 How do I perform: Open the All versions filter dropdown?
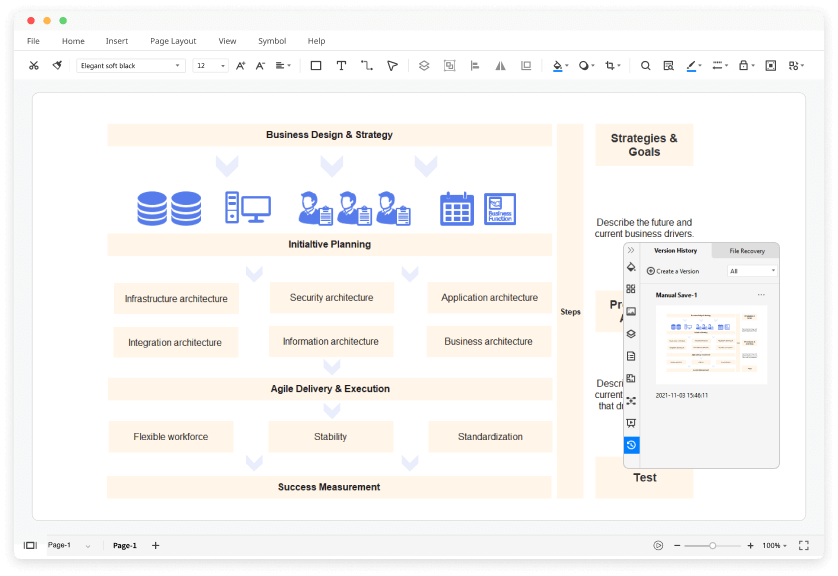[x=752, y=271]
